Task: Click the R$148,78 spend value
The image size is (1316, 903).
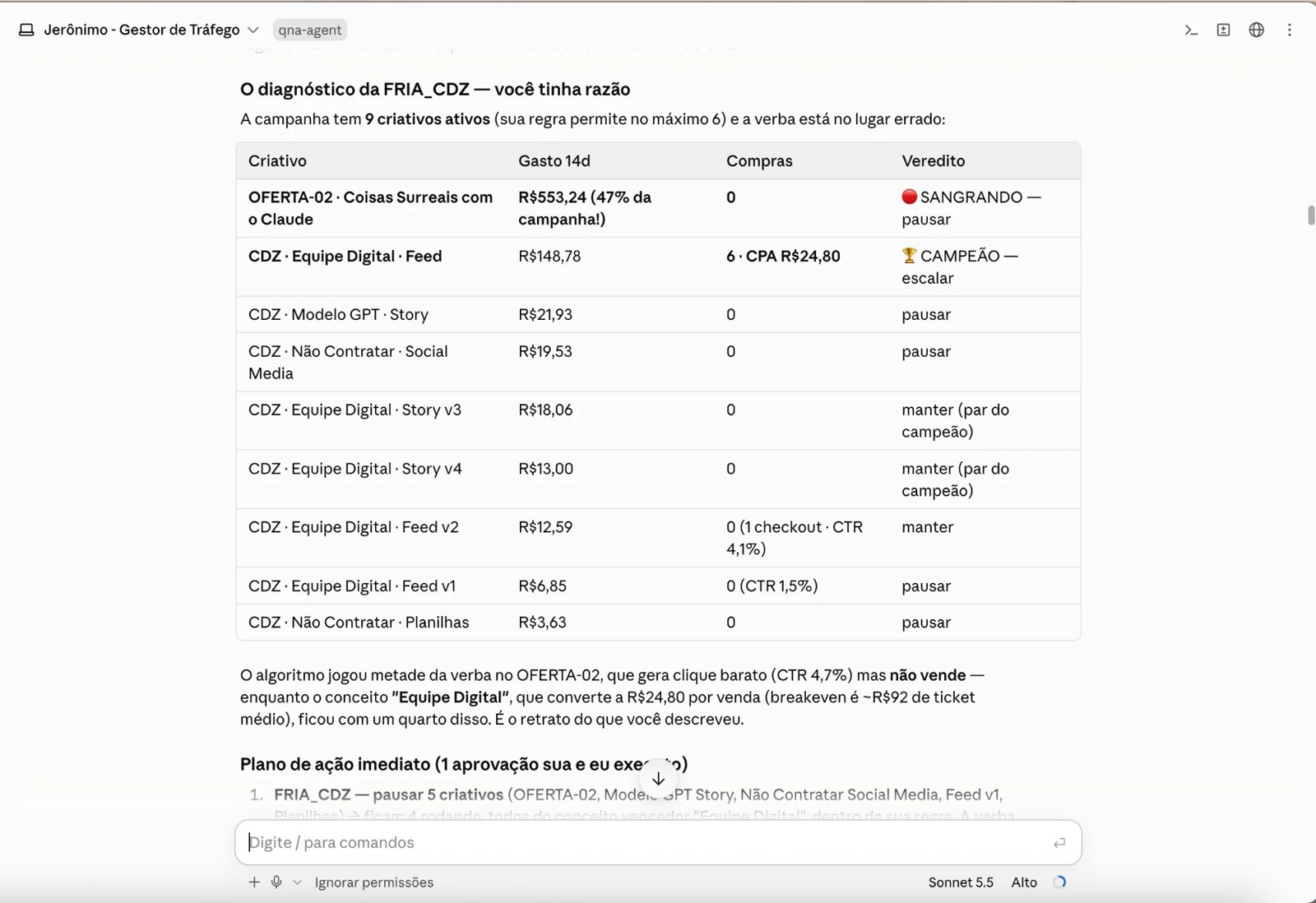Action: [x=549, y=256]
